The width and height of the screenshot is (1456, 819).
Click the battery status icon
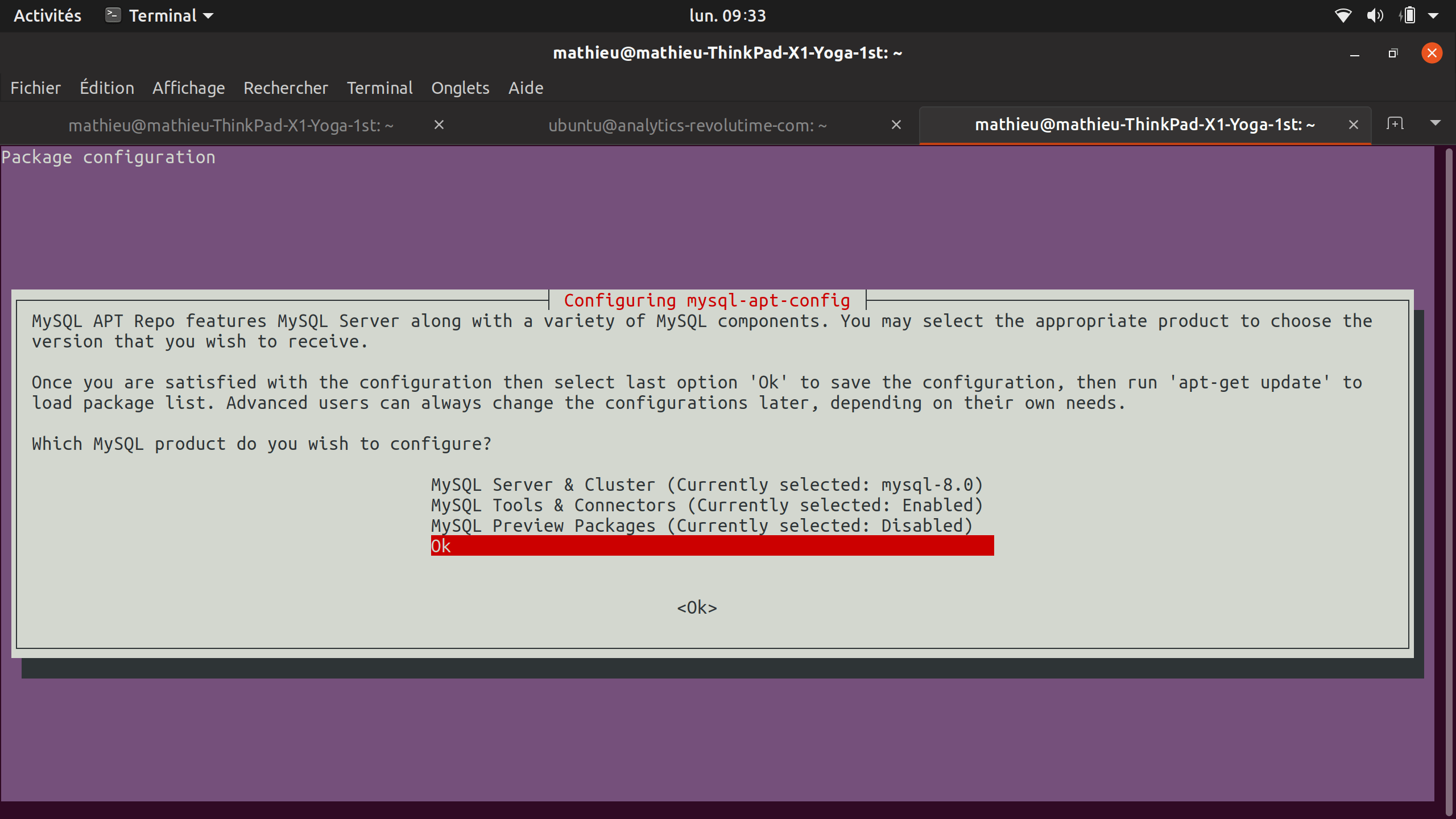(1408, 15)
